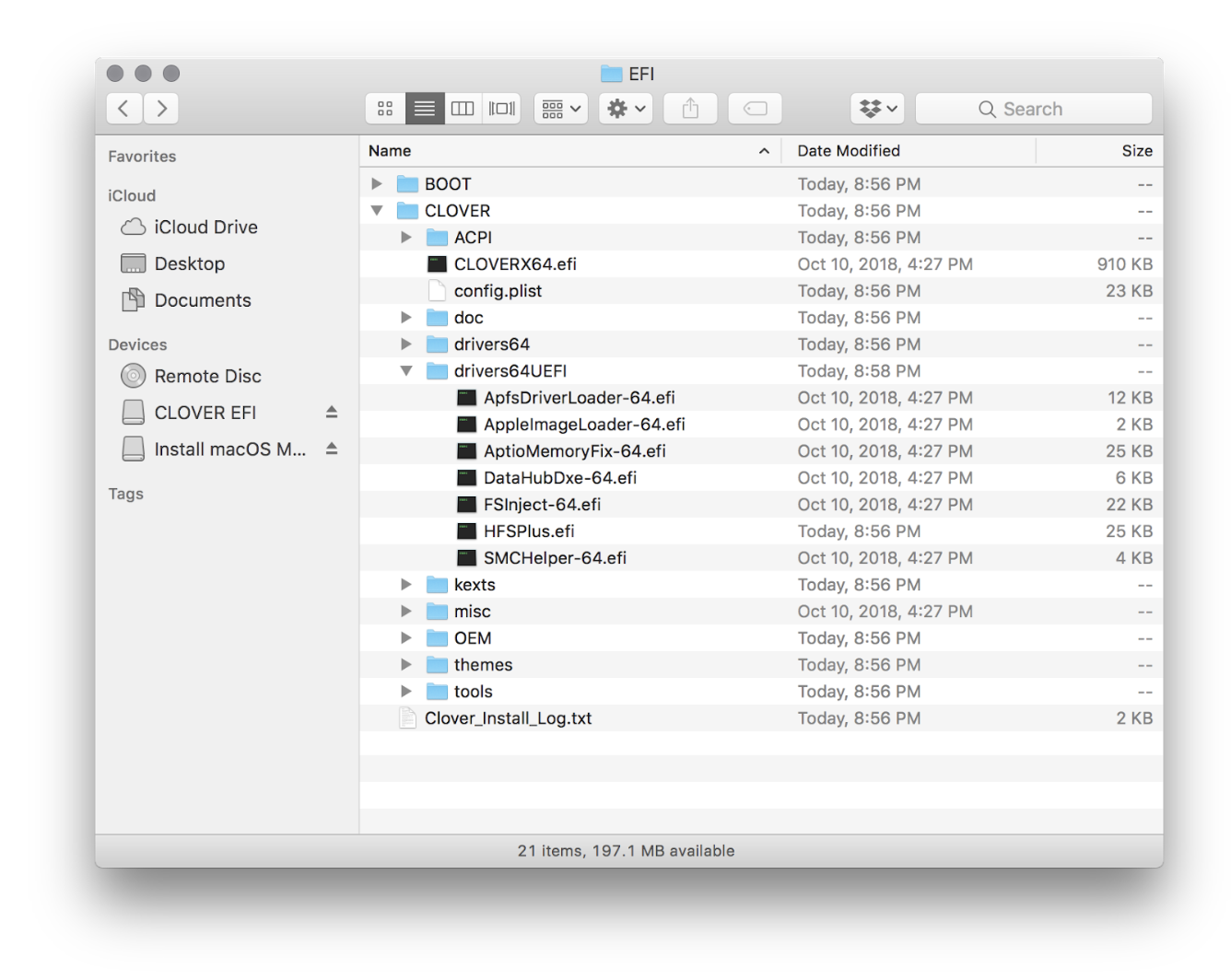Open Desktop in the sidebar
Image resolution: width=1231 pixels, height=980 pixels.
(173, 263)
